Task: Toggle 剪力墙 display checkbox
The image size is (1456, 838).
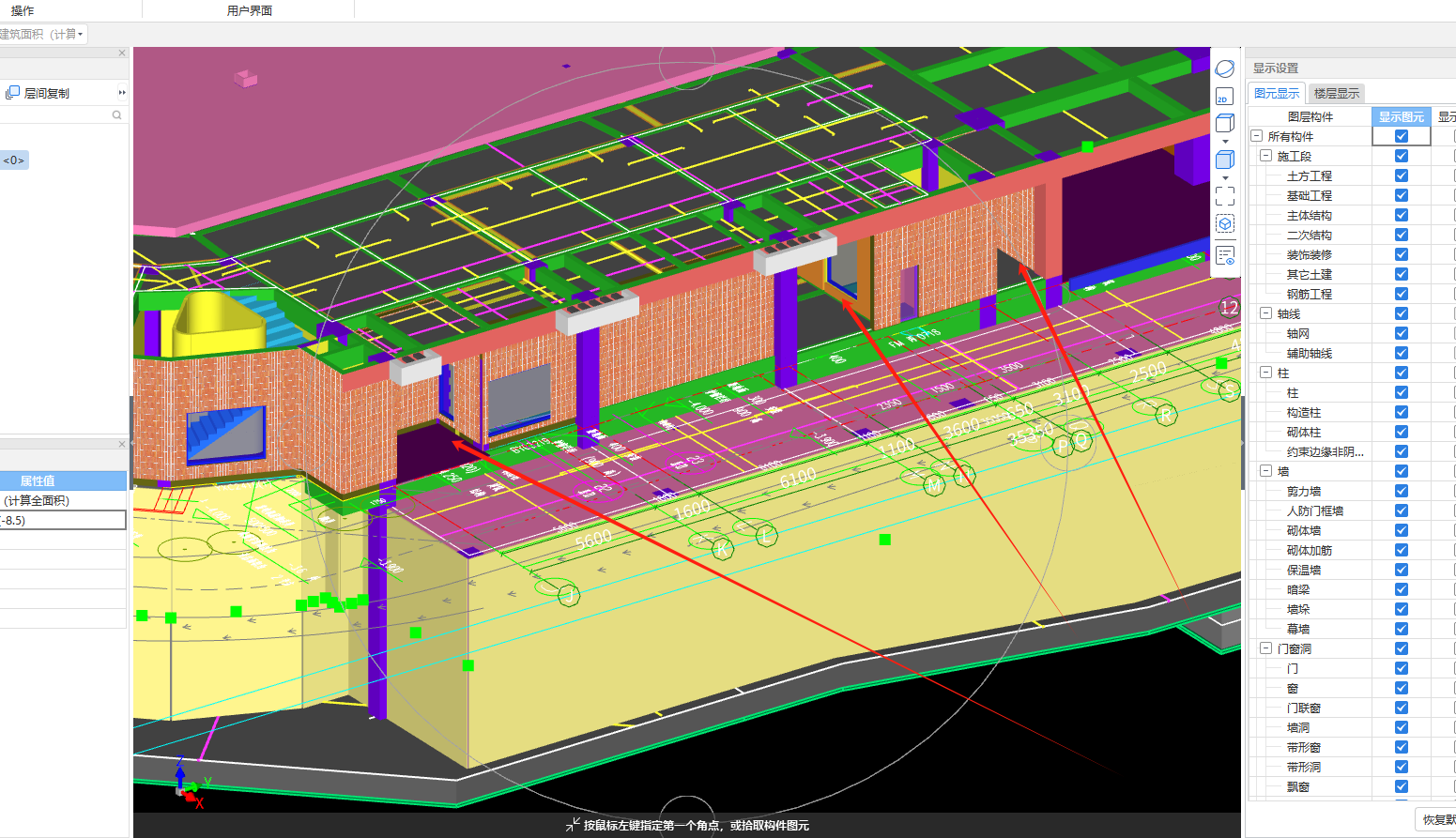Action: pos(1402,491)
